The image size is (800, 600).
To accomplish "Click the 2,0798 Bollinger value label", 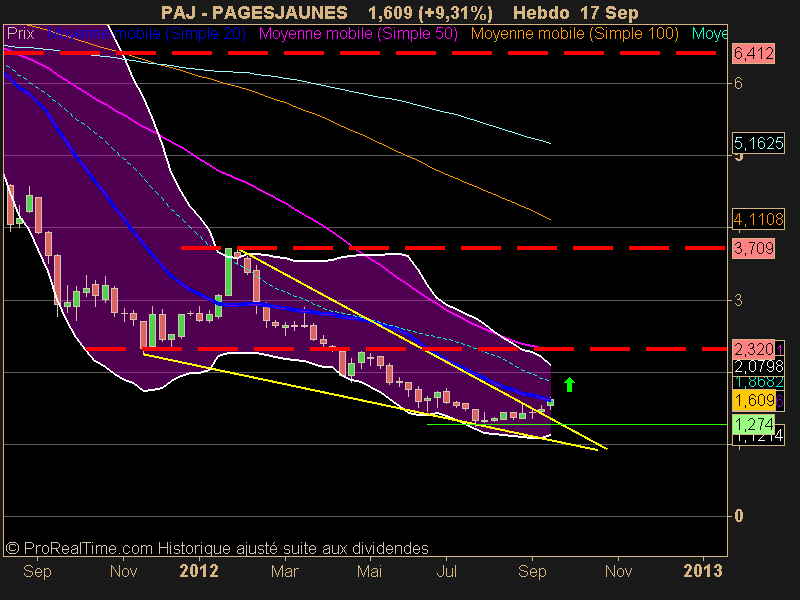I will 758,366.
